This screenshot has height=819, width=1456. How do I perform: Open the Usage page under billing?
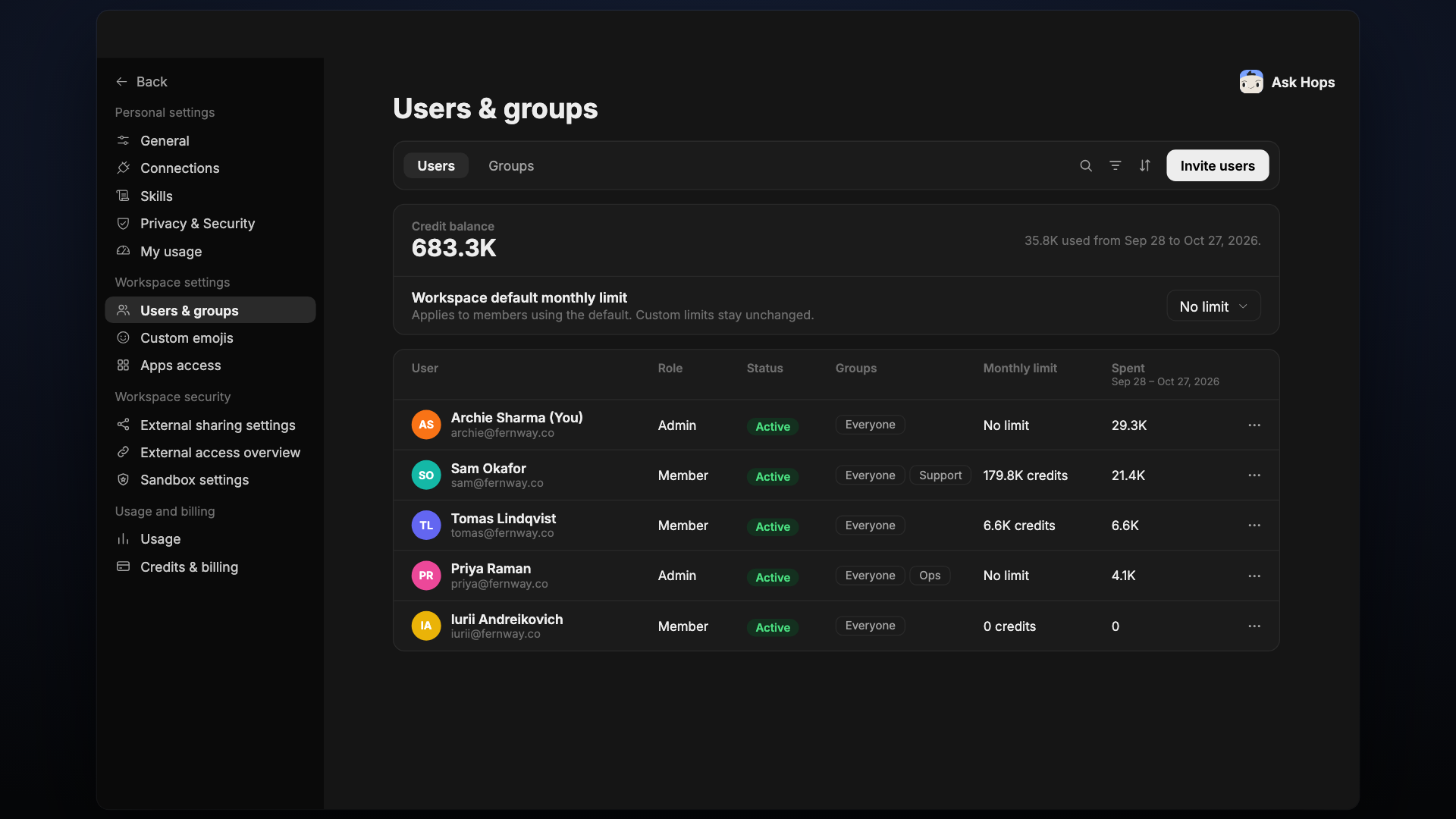(210, 538)
